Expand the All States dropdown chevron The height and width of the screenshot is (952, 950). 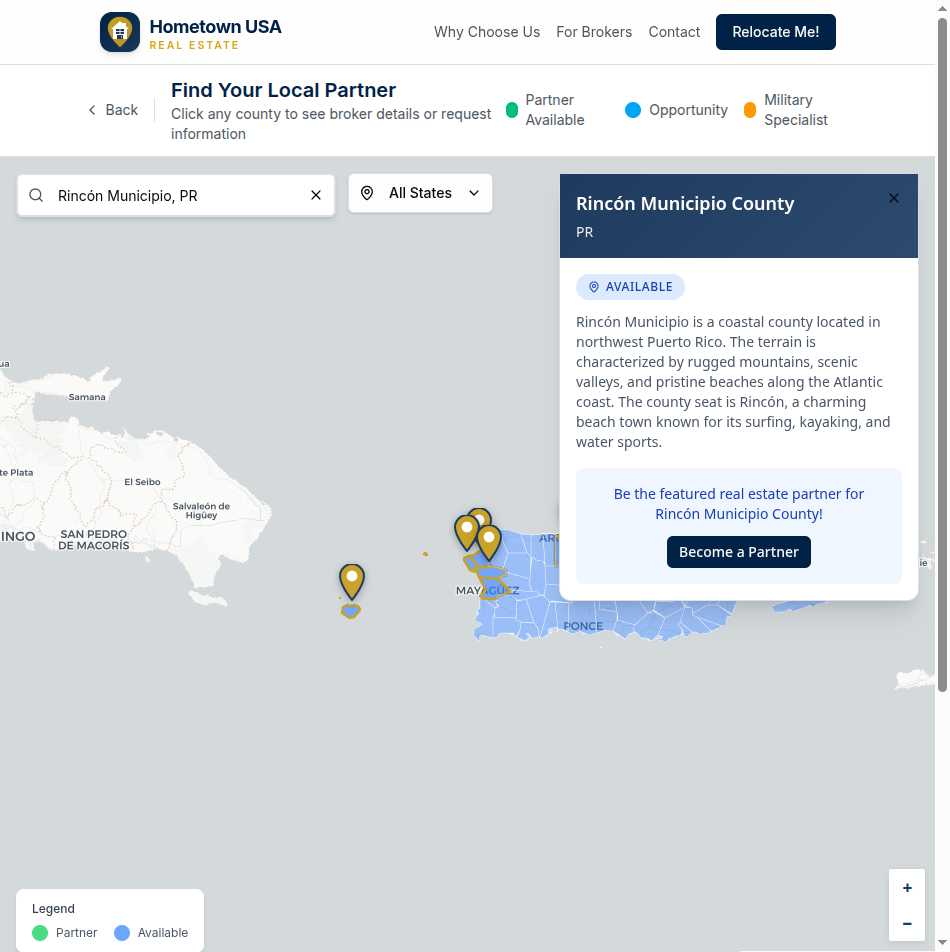474,193
